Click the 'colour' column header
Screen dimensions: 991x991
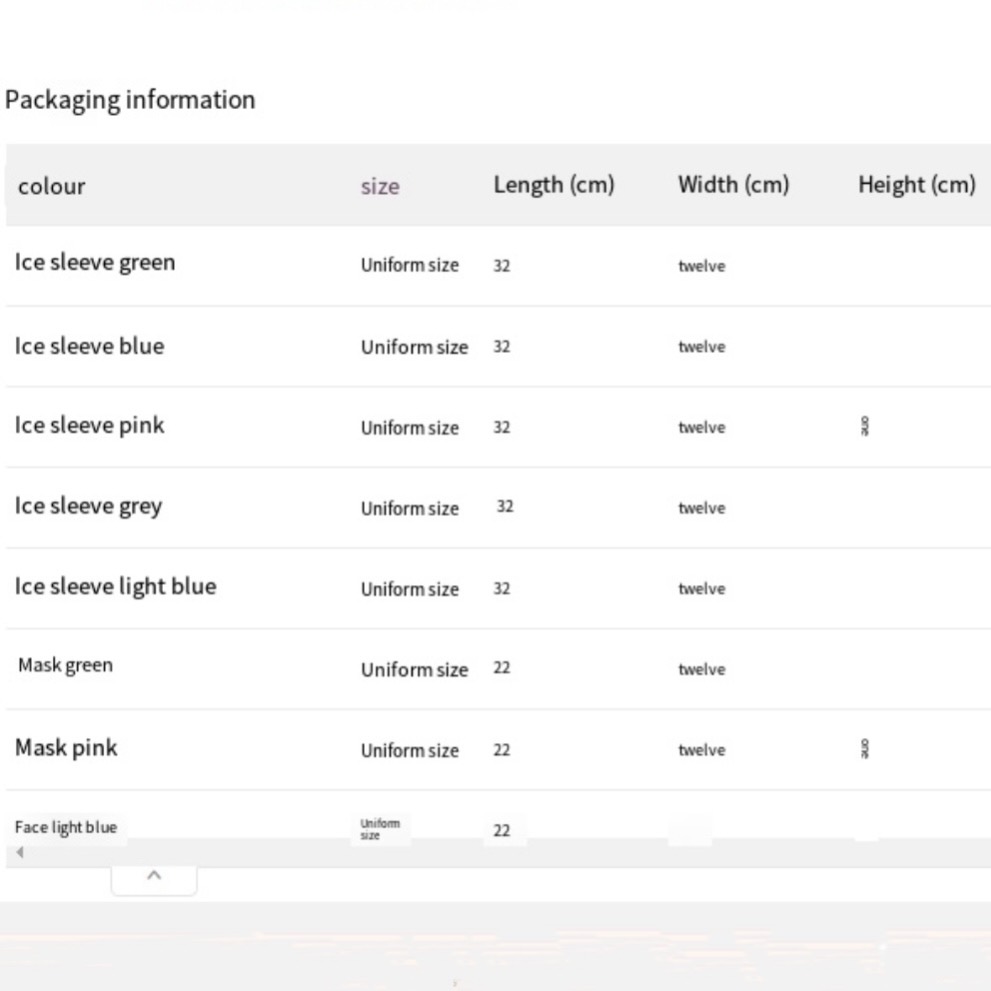[52, 186]
